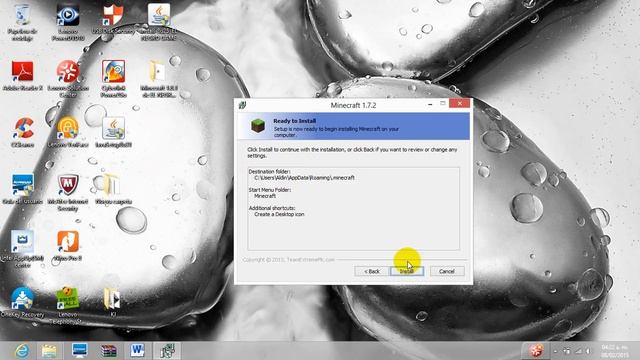The width and height of the screenshot is (640, 360).
Task: Click the 'Start Menu Folder' label
Action: (x=269, y=190)
